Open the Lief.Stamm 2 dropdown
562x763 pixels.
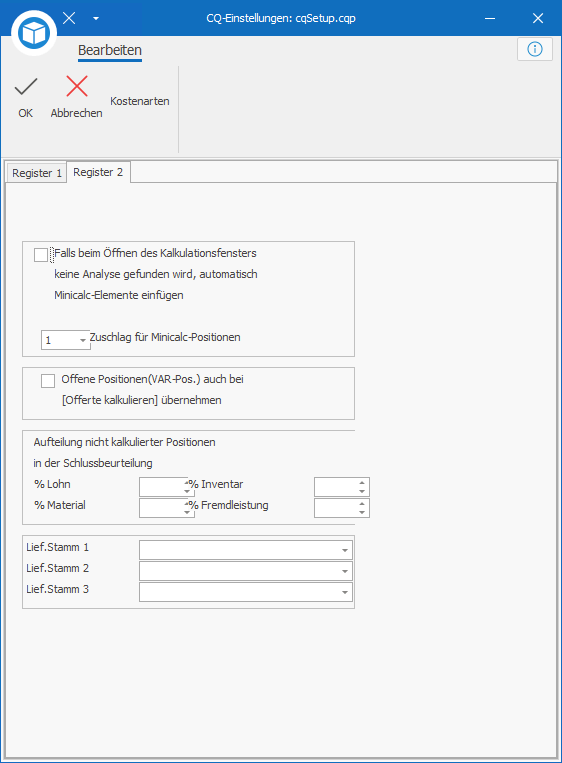(x=344, y=571)
